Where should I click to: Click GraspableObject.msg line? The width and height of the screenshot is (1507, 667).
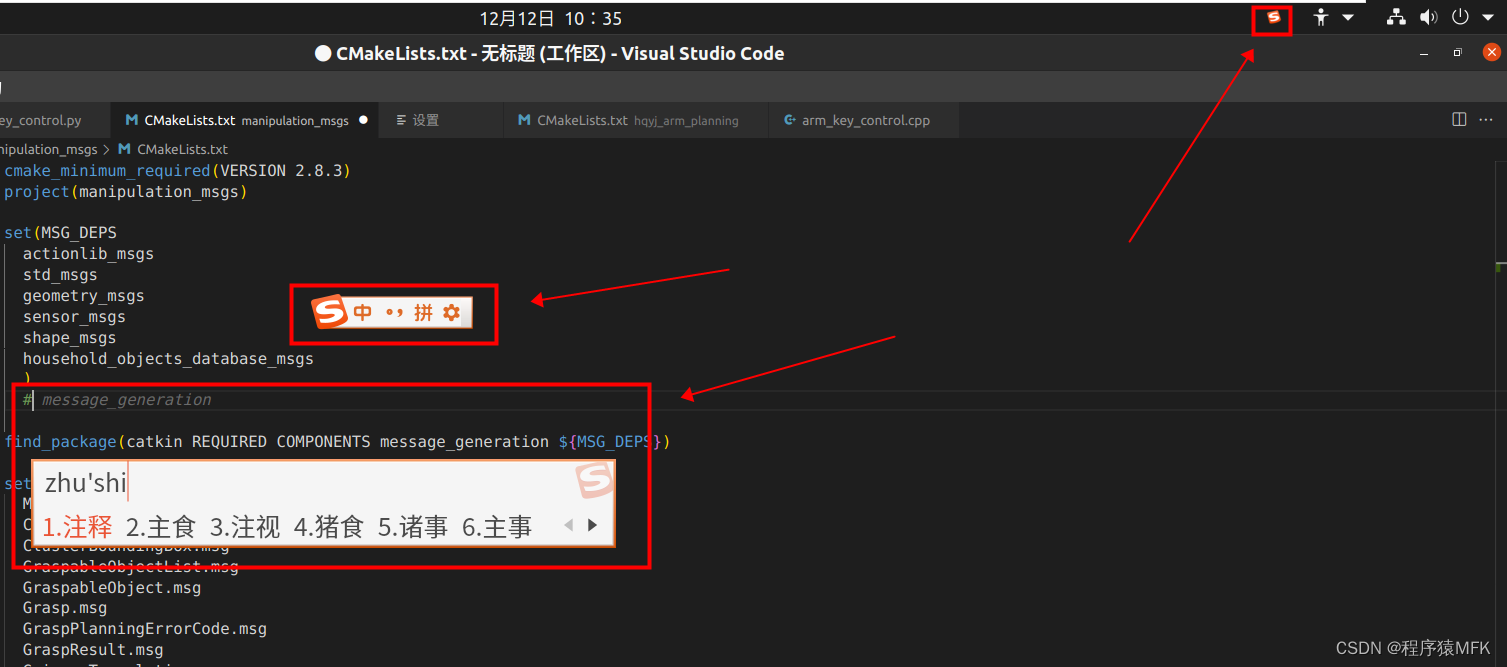(112, 588)
